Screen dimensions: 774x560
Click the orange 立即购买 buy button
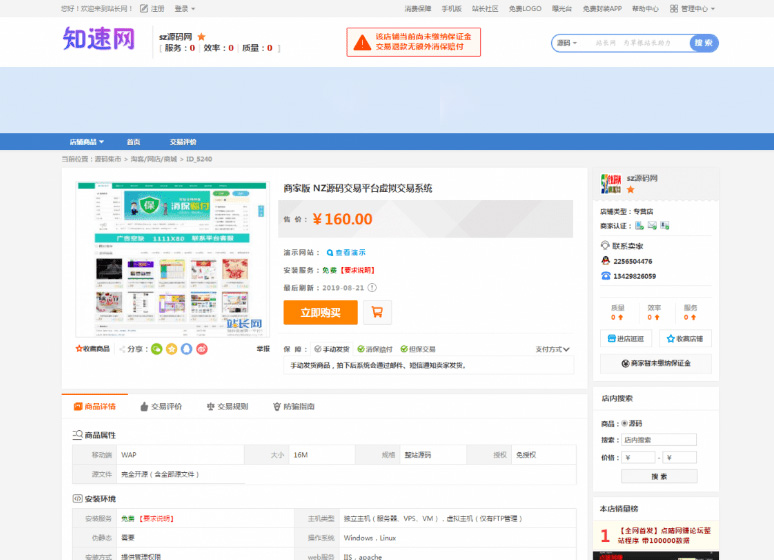(x=320, y=313)
